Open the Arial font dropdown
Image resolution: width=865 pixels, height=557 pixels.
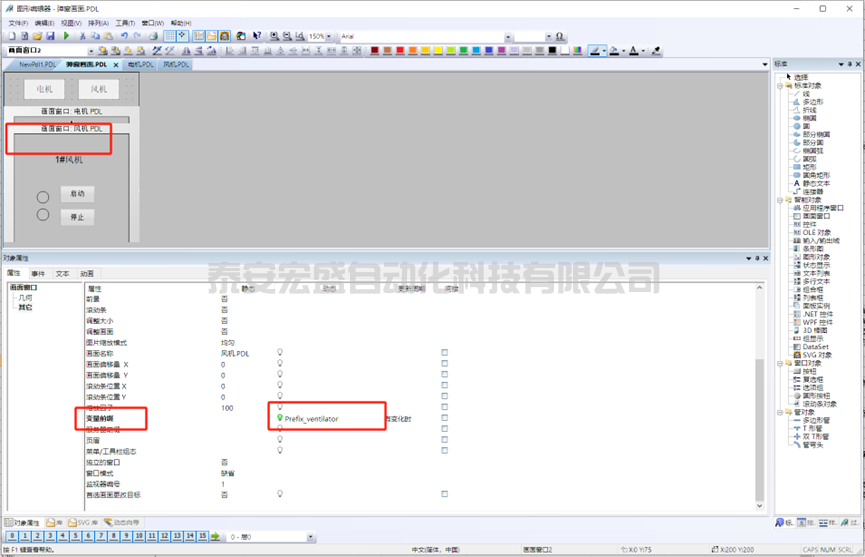click(x=508, y=36)
